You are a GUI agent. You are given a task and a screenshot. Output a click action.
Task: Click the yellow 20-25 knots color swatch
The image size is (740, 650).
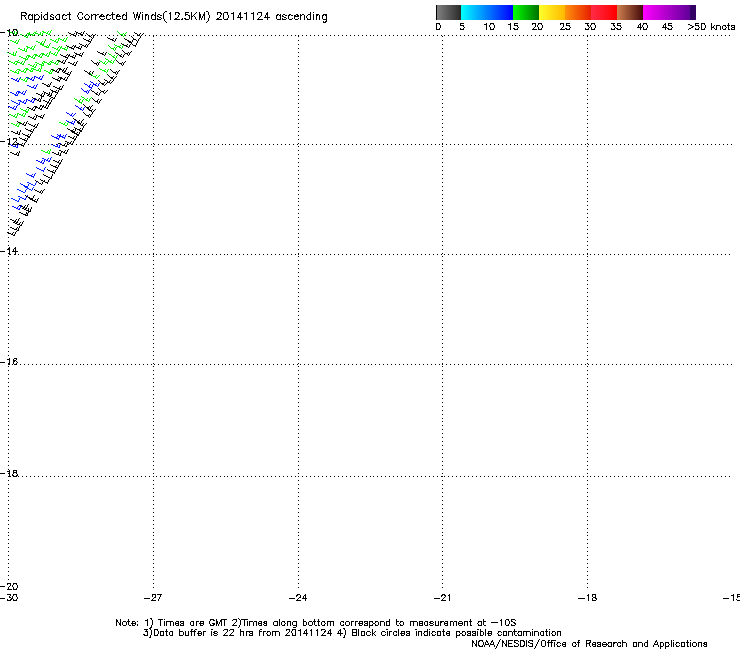552,12
